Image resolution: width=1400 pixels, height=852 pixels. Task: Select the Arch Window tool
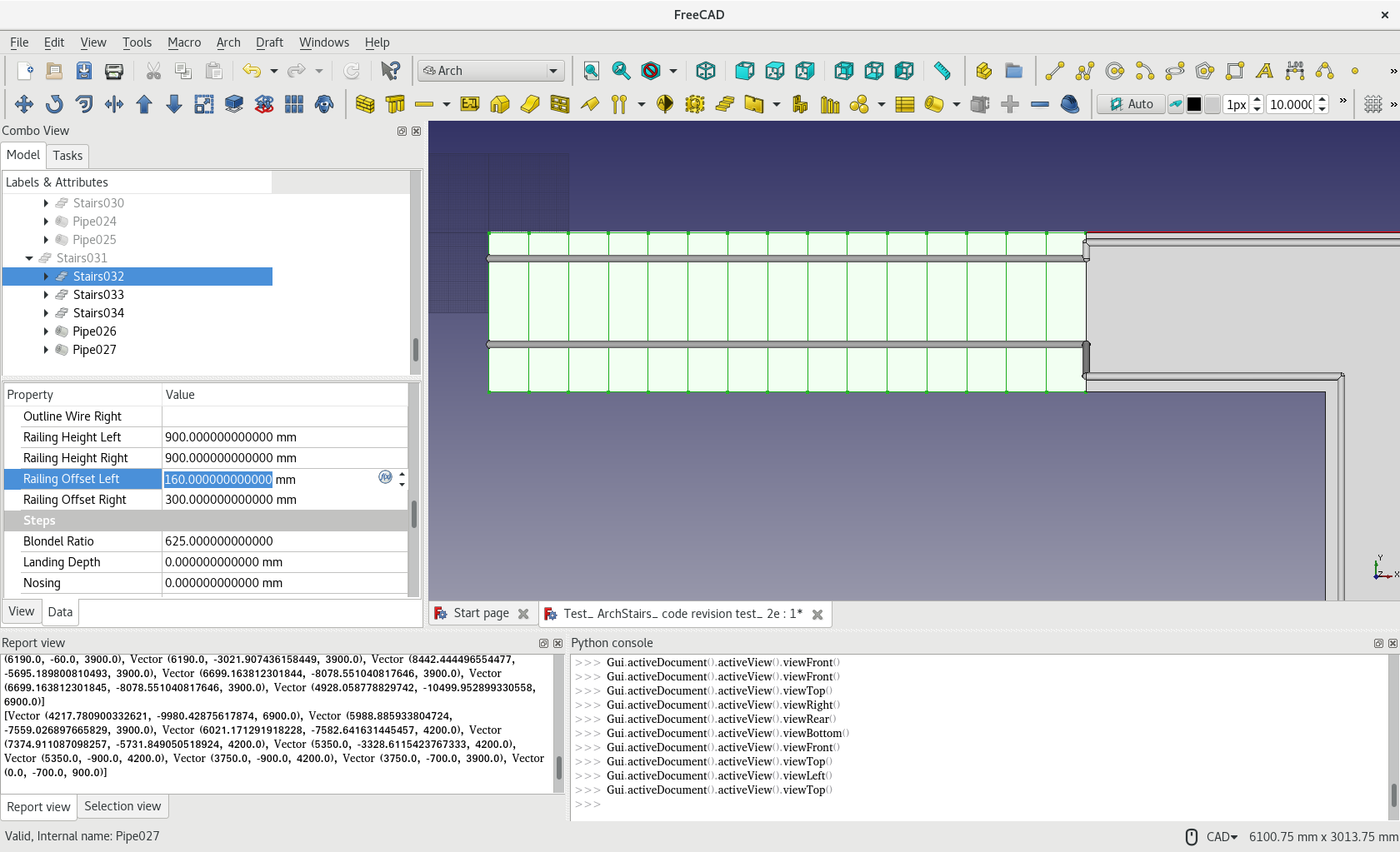point(560,104)
